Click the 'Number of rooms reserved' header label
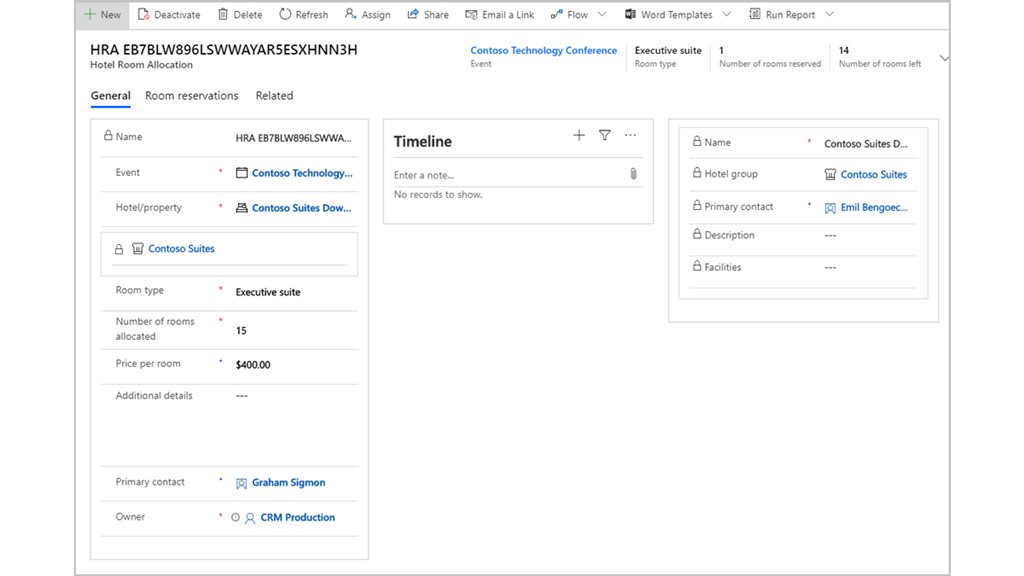The image size is (1024, 576). click(x=770, y=64)
